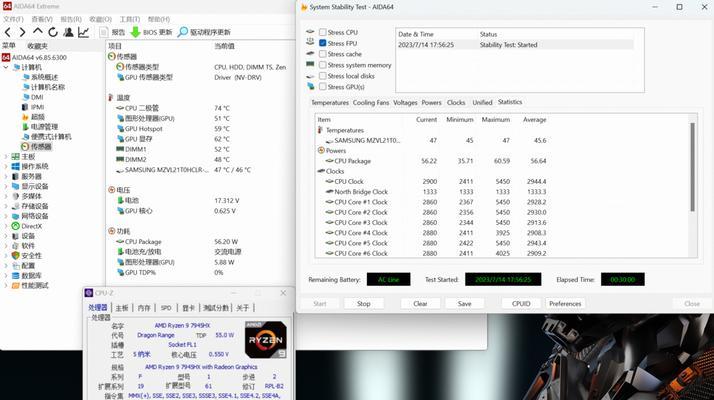
Task: Click BIOS 更新 green arrow button
Action: pos(151,32)
